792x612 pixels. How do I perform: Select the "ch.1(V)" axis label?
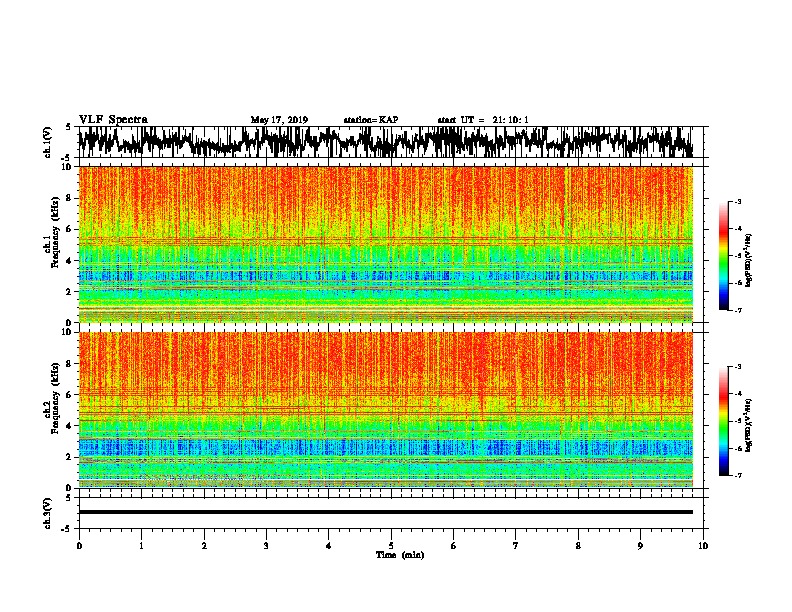point(48,143)
